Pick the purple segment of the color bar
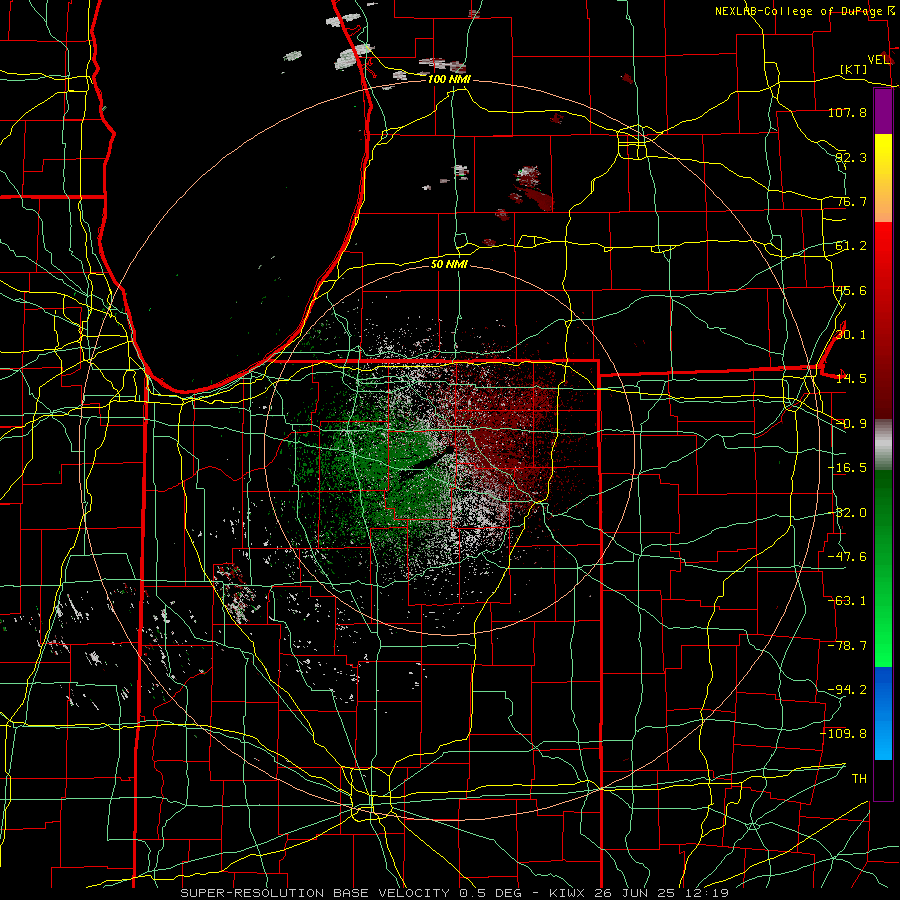The width and height of the screenshot is (900, 900). click(883, 112)
